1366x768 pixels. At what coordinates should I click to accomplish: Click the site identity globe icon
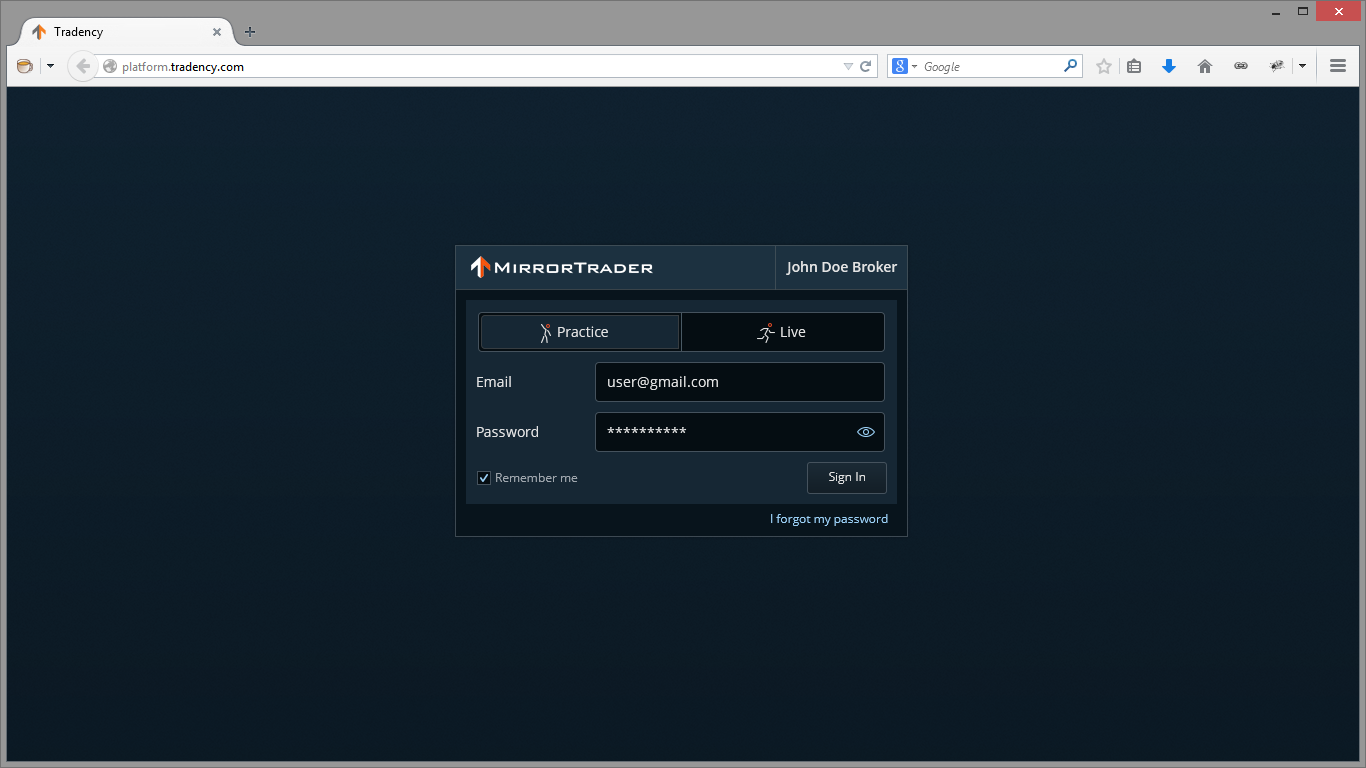(x=110, y=66)
